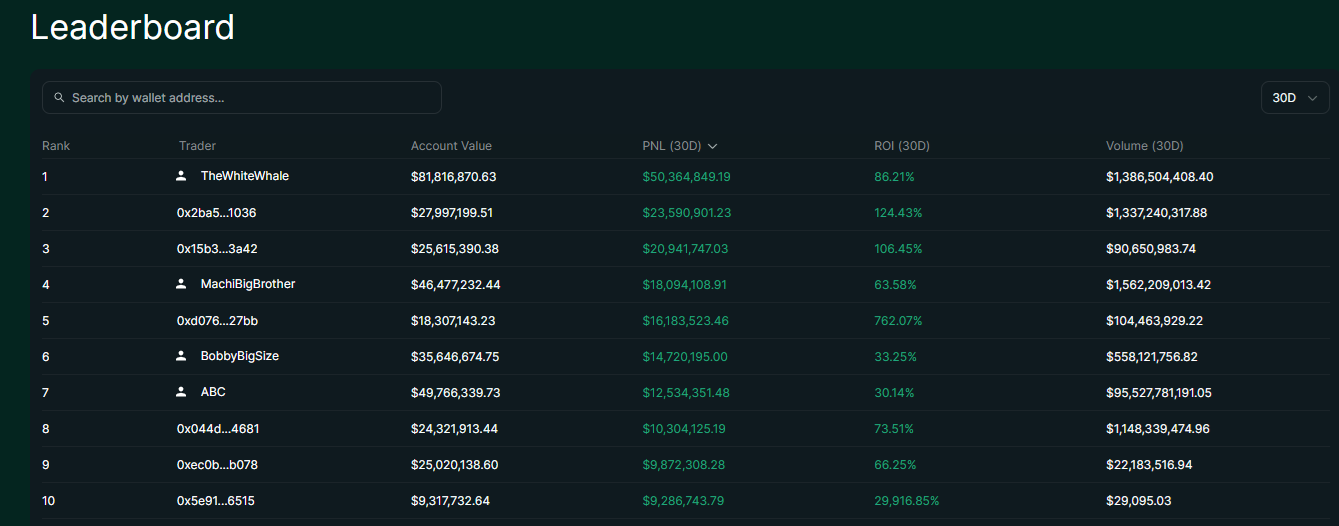Image resolution: width=1339 pixels, height=526 pixels.
Task: Focus the search by wallet address field
Action: click(250, 98)
